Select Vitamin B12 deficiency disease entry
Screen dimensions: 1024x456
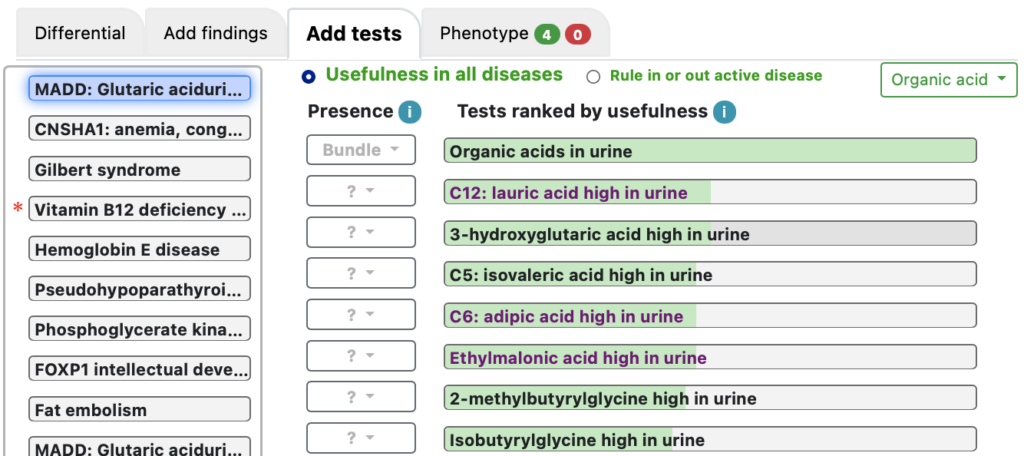point(140,209)
